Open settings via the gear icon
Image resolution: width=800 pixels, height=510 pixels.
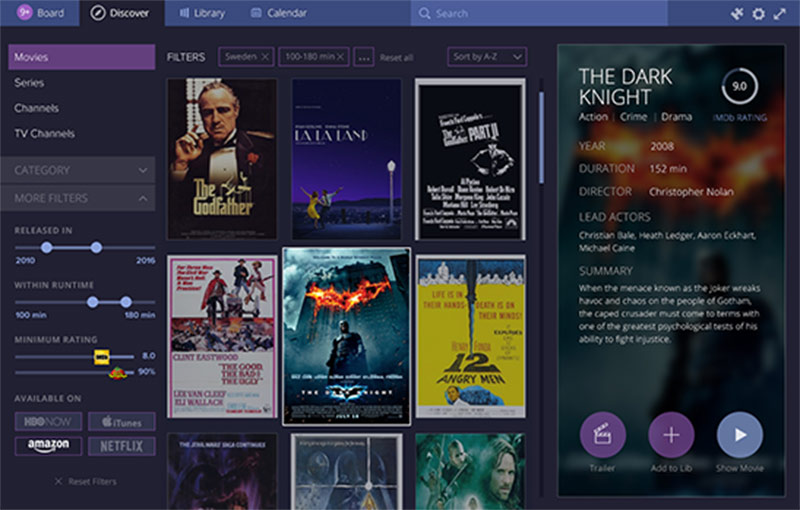pyautogui.click(x=758, y=14)
